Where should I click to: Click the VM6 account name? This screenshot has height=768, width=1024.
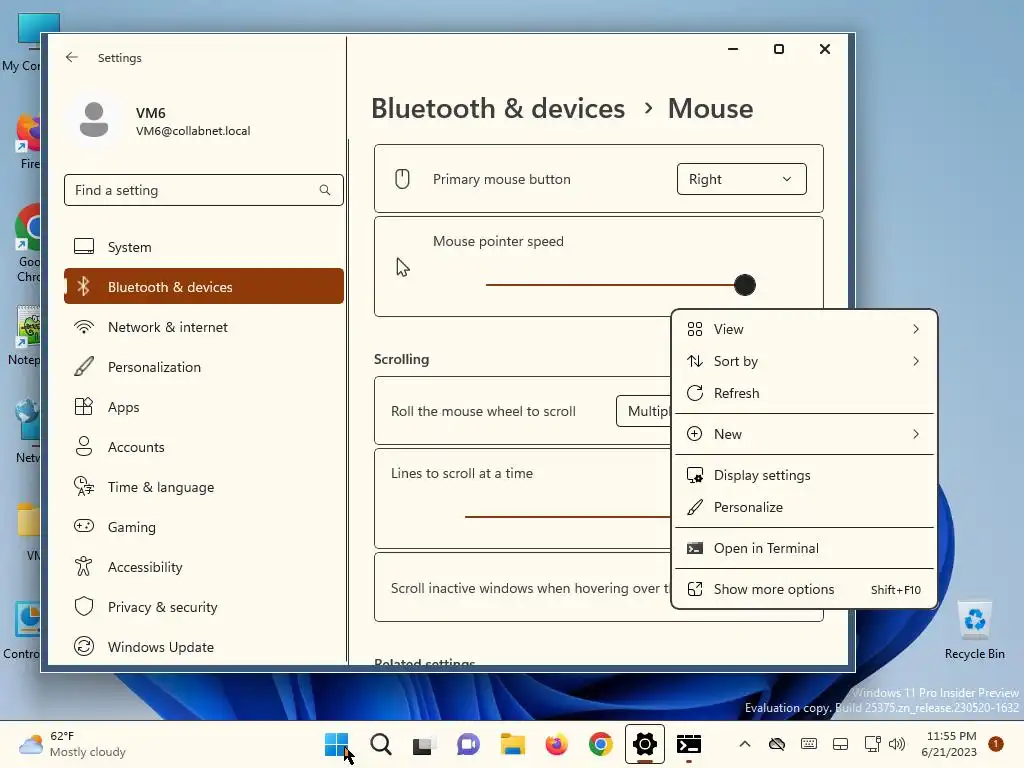150,113
